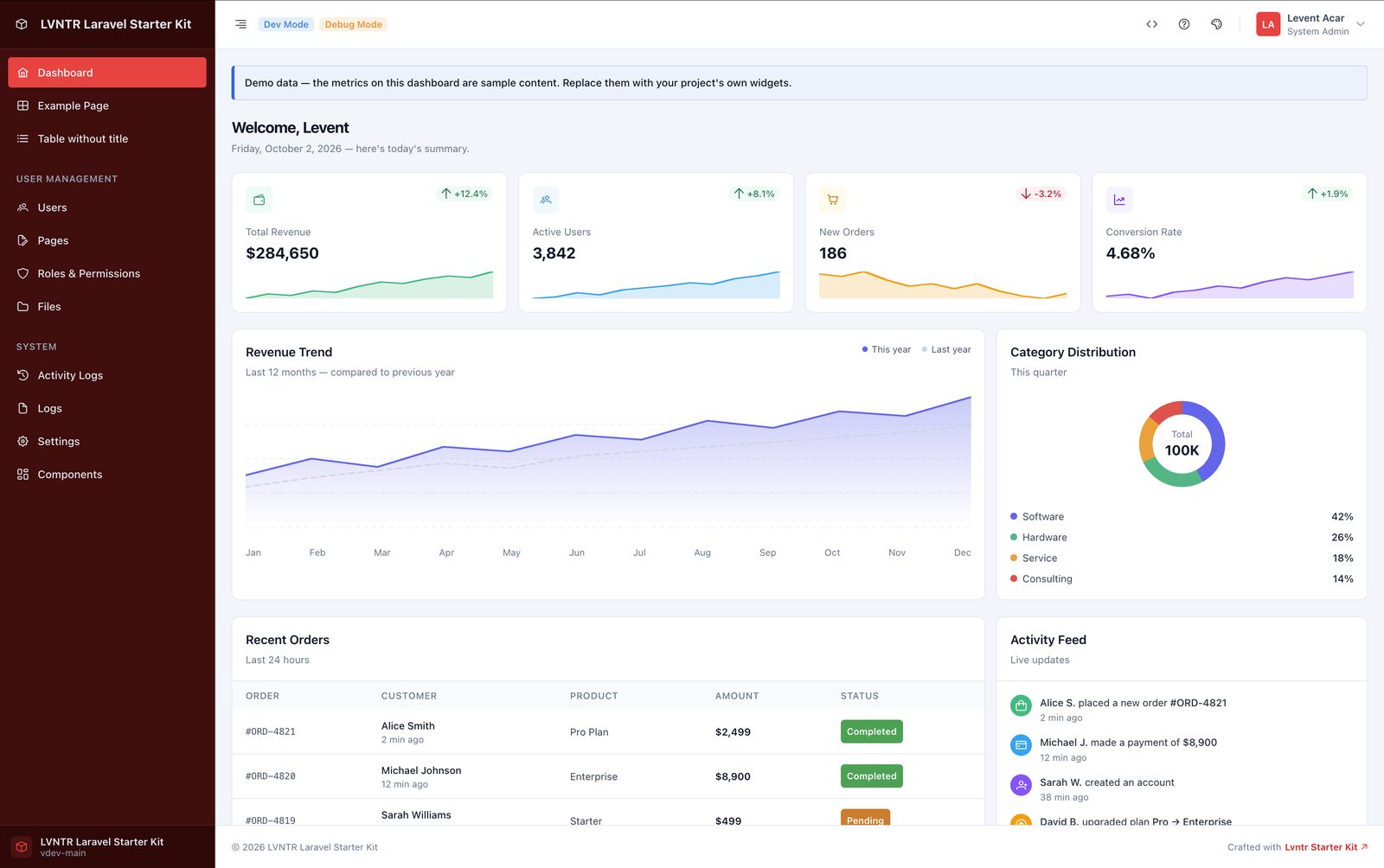Screen dimensions: 1384x868
Task: Open Roles & Permissions in sidebar
Action: coord(107,273)
